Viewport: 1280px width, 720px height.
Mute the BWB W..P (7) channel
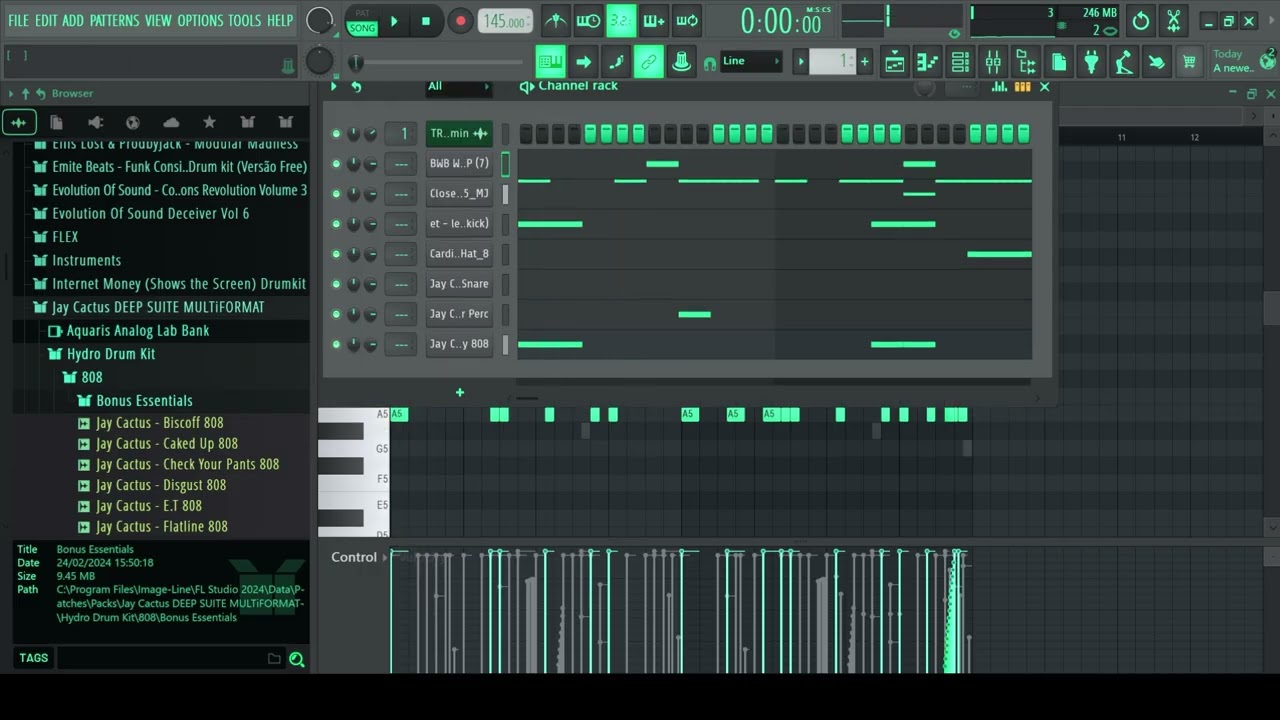click(336, 163)
